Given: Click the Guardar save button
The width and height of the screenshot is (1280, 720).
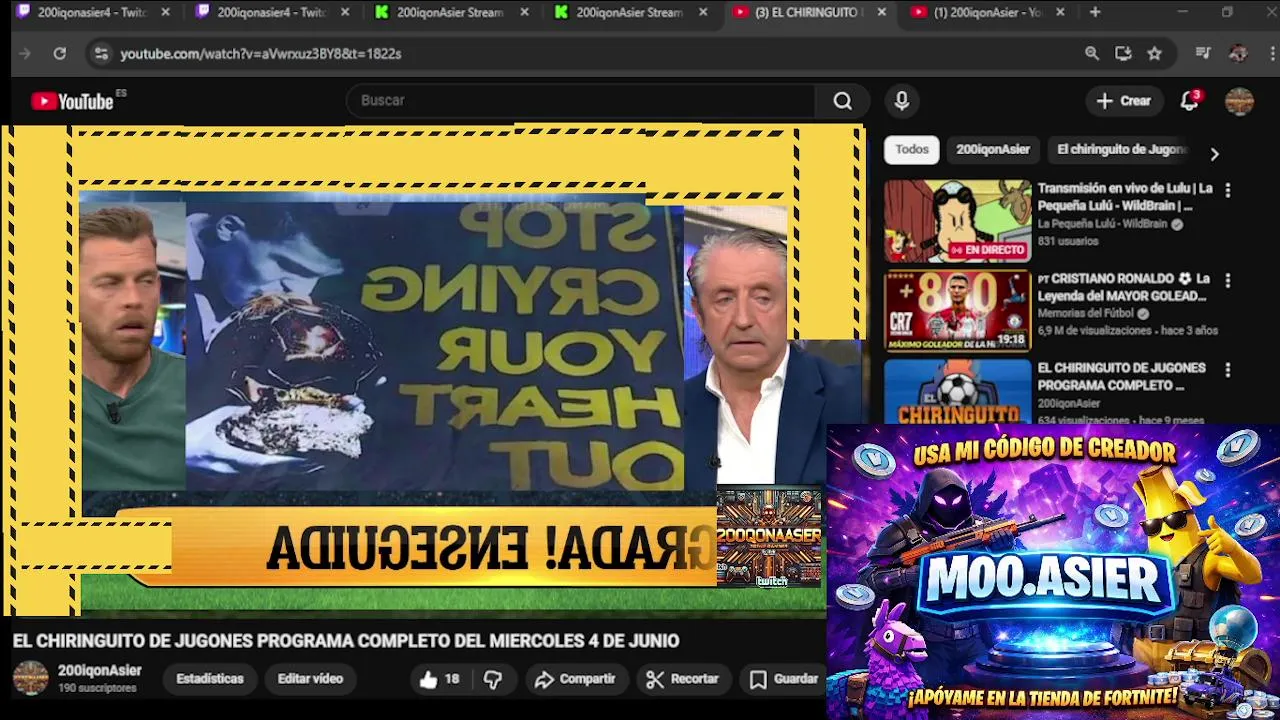Looking at the screenshot, I should tap(785, 679).
